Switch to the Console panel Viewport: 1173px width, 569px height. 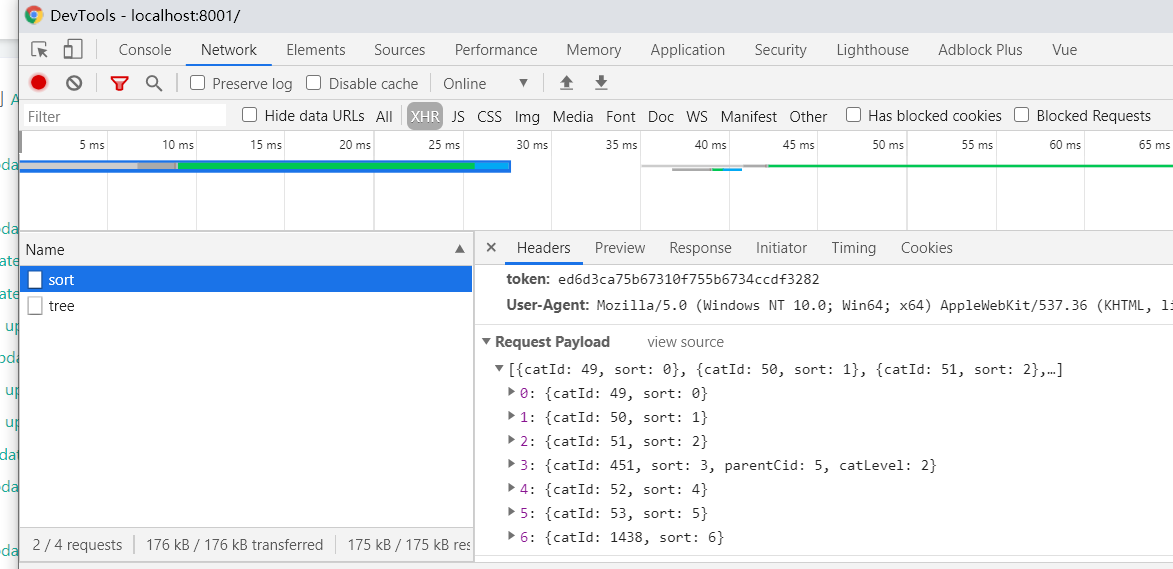click(145, 50)
